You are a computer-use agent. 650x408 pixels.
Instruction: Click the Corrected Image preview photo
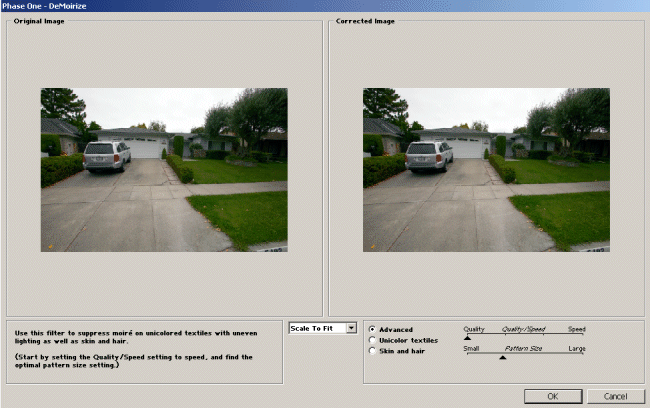[x=486, y=170]
